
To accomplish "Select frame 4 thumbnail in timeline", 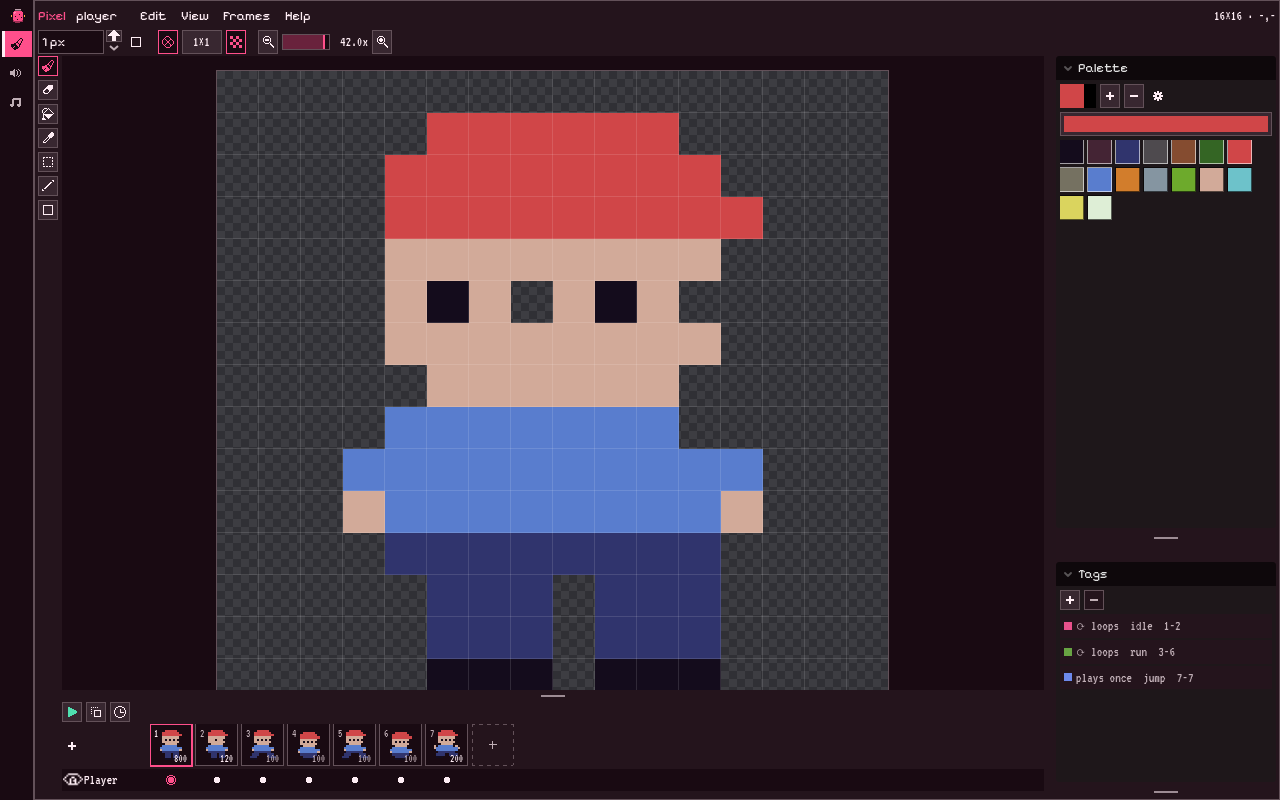I will point(309,745).
